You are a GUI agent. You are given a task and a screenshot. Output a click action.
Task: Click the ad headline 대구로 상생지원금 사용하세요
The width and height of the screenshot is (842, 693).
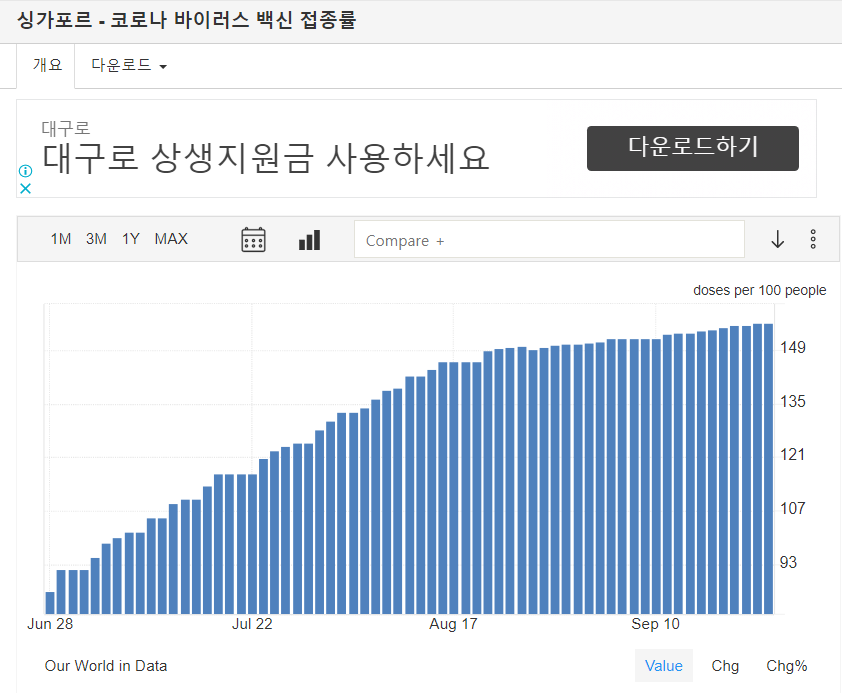point(265,158)
